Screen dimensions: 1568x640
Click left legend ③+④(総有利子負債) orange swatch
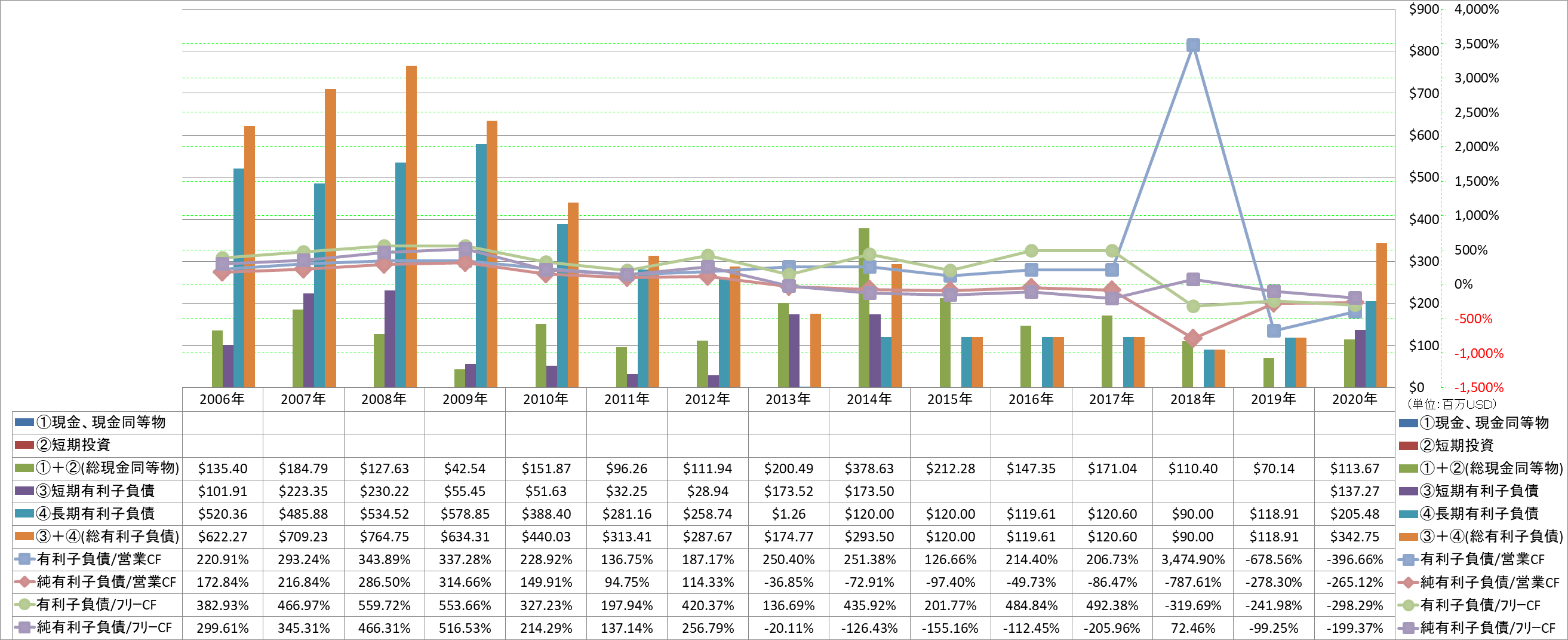click(x=24, y=537)
